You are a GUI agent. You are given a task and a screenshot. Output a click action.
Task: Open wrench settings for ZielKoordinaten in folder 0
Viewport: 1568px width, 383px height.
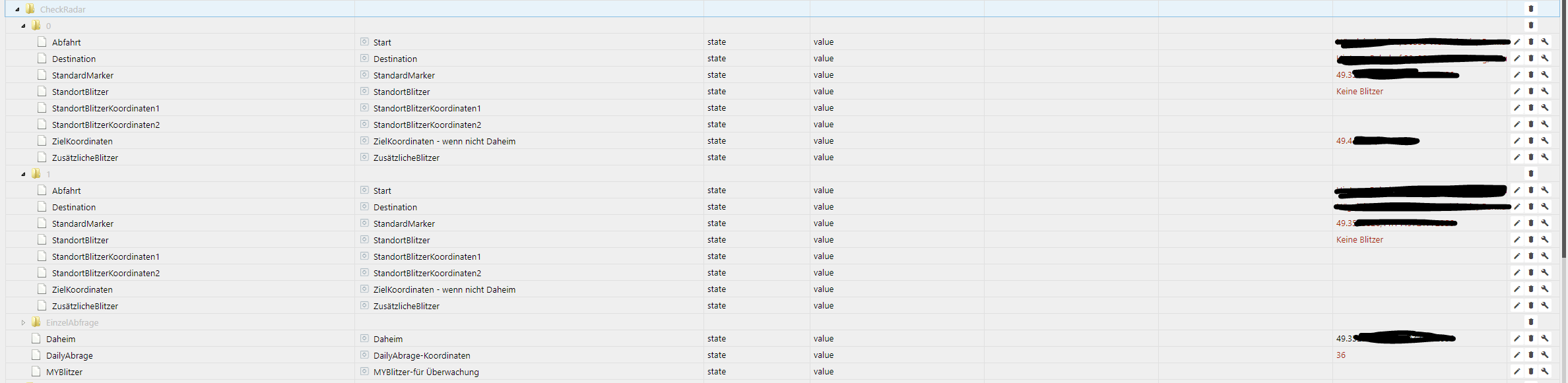click(x=1545, y=140)
